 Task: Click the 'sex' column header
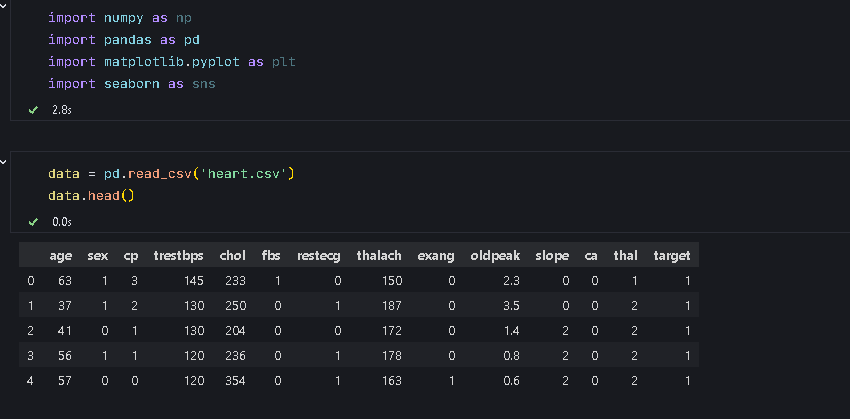coord(98,256)
